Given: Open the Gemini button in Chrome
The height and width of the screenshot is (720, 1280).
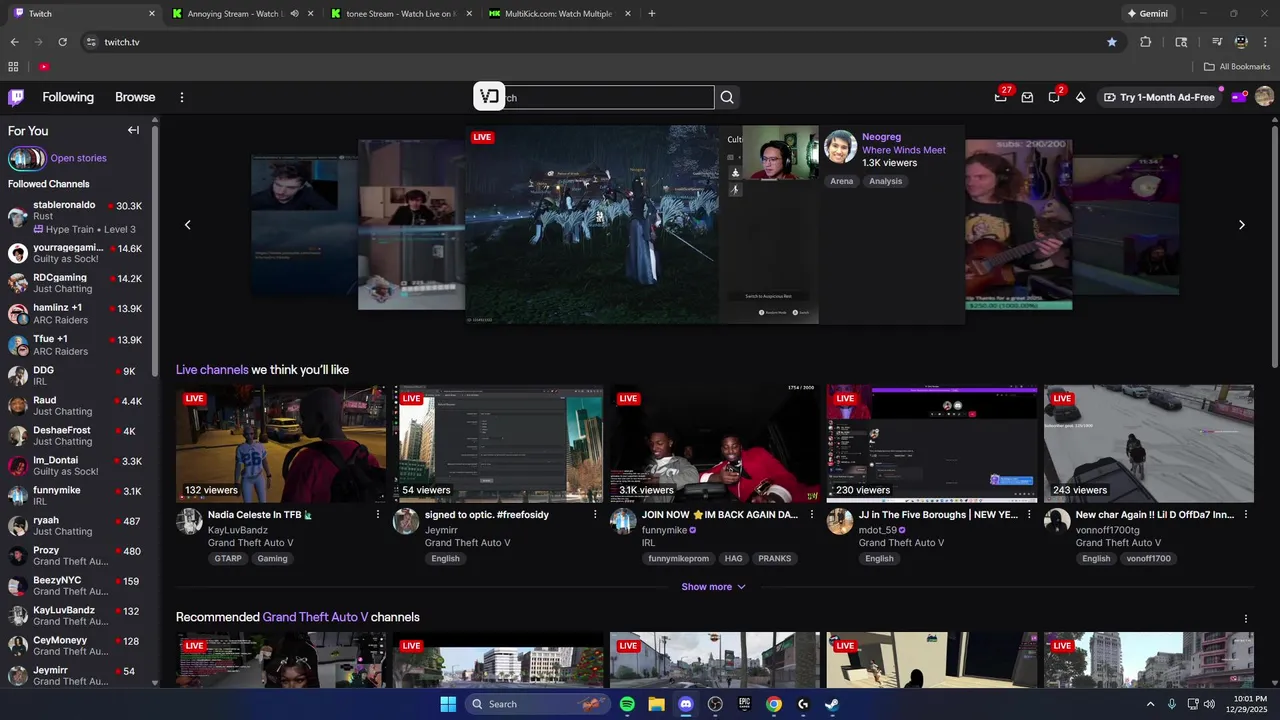Looking at the screenshot, I should (x=1147, y=14).
